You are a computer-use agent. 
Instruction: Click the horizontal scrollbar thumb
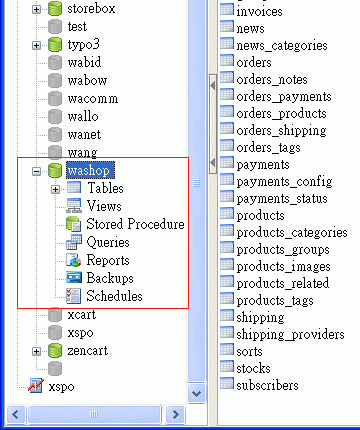[x=94, y=414]
